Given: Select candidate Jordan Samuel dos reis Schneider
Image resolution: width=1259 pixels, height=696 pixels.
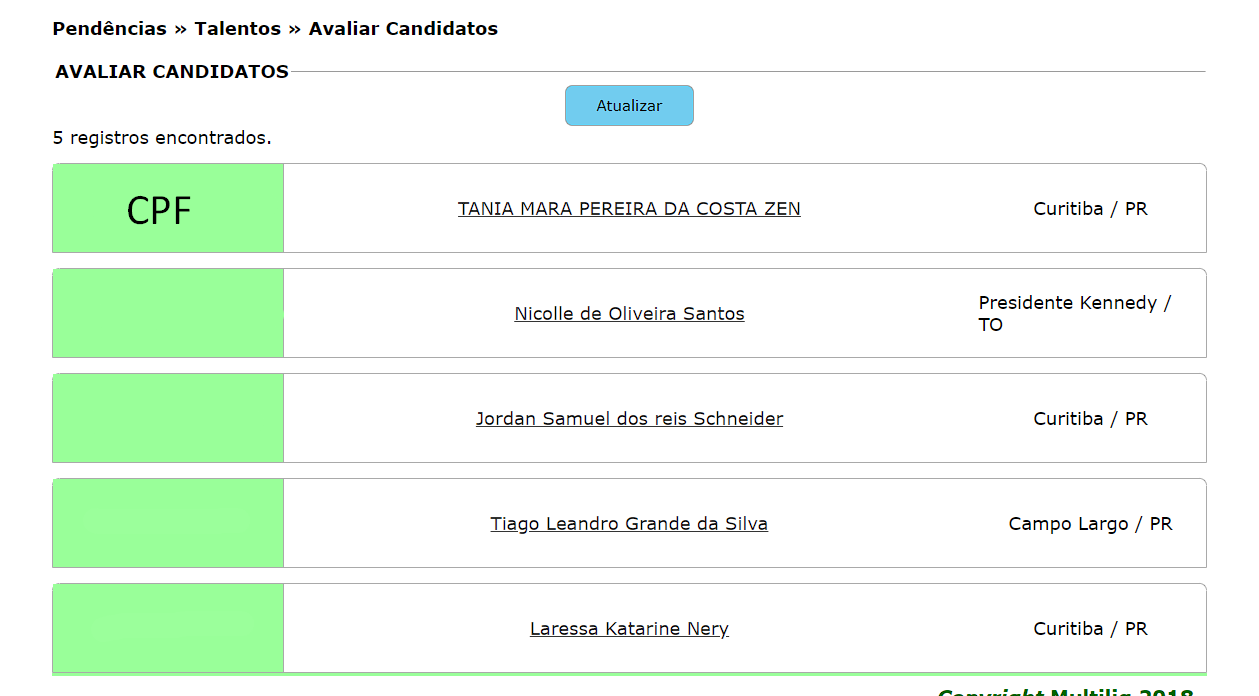Looking at the screenshot, I should tap(629, 419).
